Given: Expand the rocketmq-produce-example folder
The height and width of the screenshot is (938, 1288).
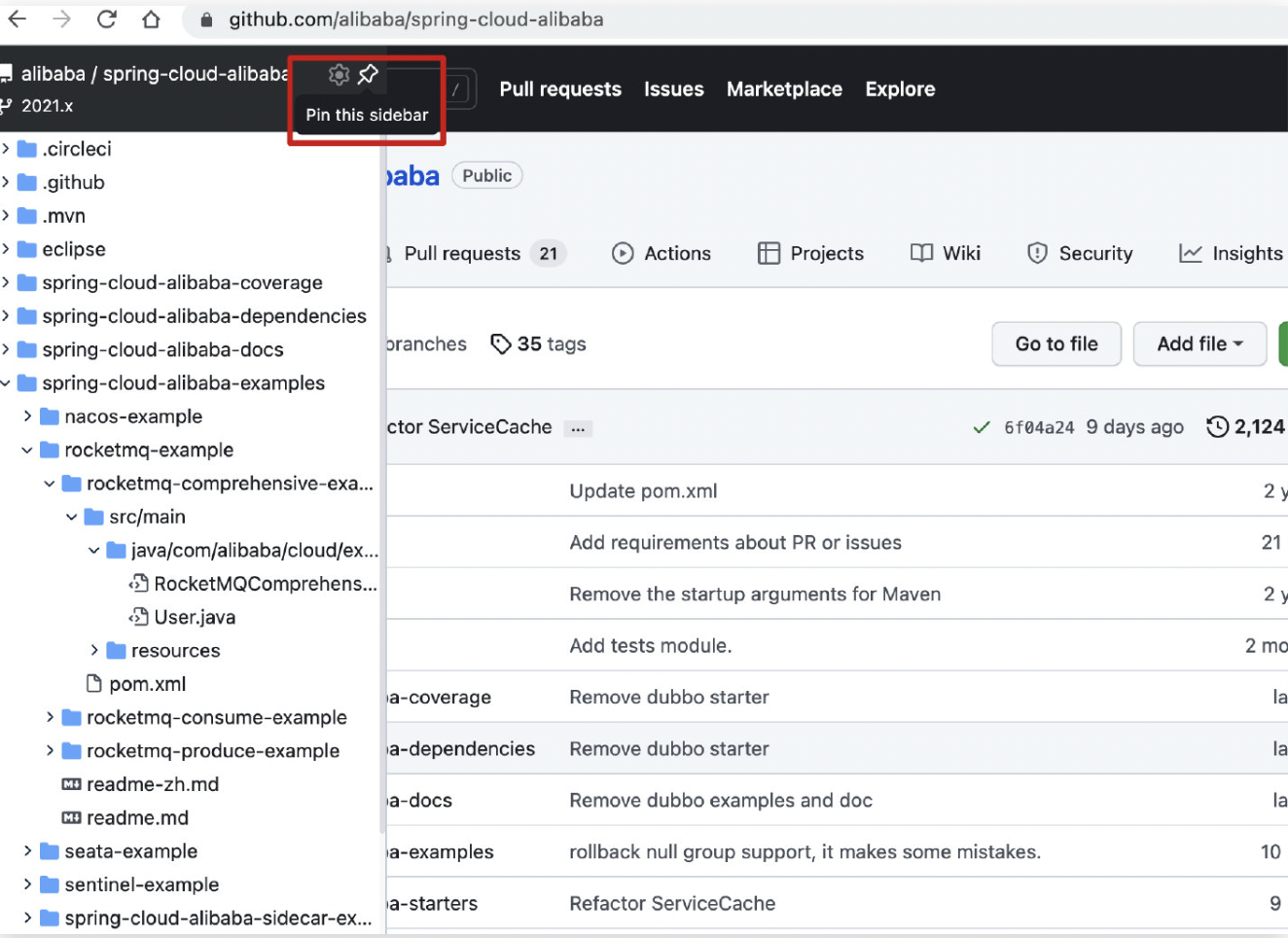Looking at the screenshot, I should click(50, 751).
